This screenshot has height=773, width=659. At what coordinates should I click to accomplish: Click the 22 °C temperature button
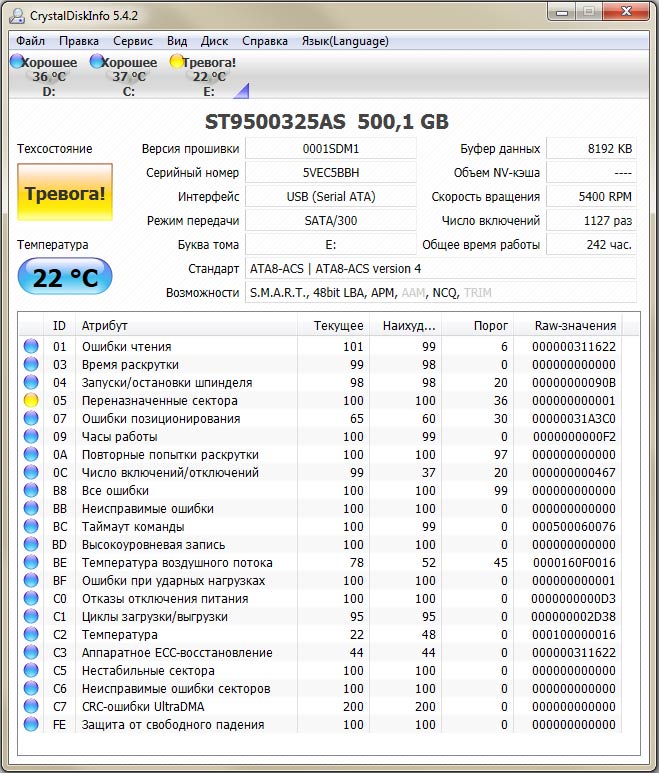pos(64,278)
